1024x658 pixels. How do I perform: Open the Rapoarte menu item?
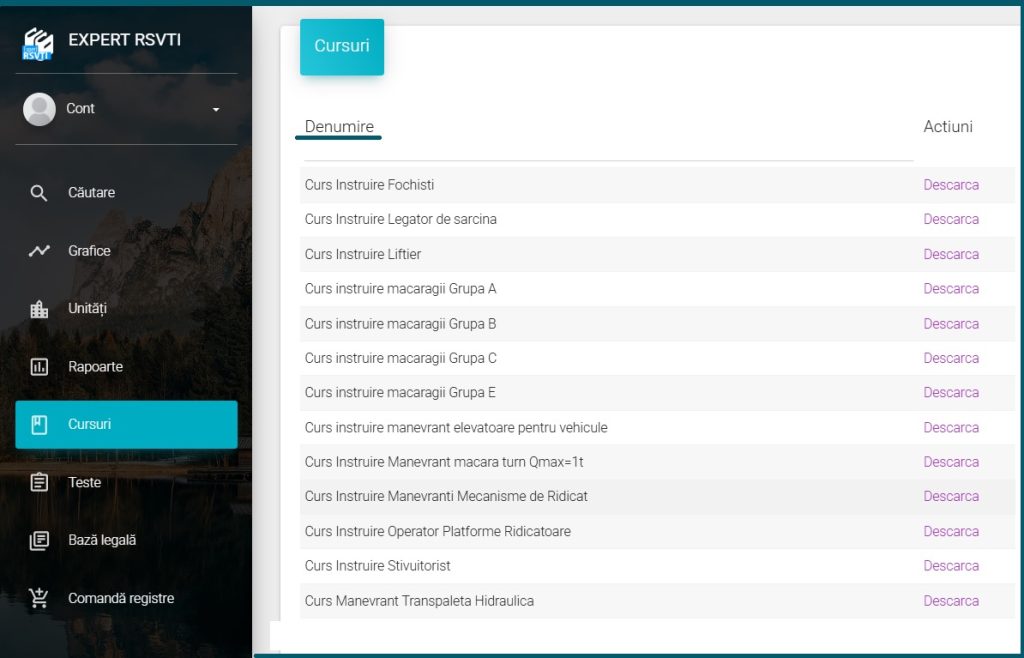[x=96, y=367]
